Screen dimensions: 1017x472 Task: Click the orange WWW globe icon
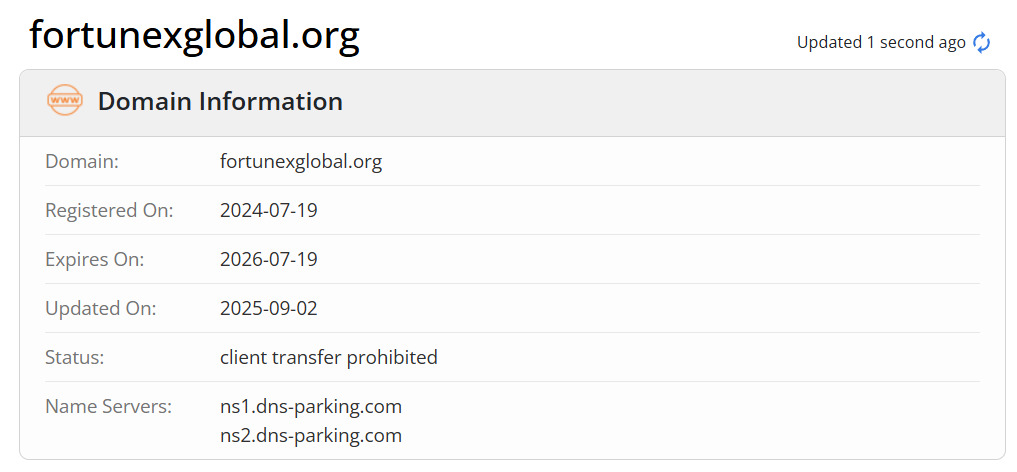tap(65, 101)
